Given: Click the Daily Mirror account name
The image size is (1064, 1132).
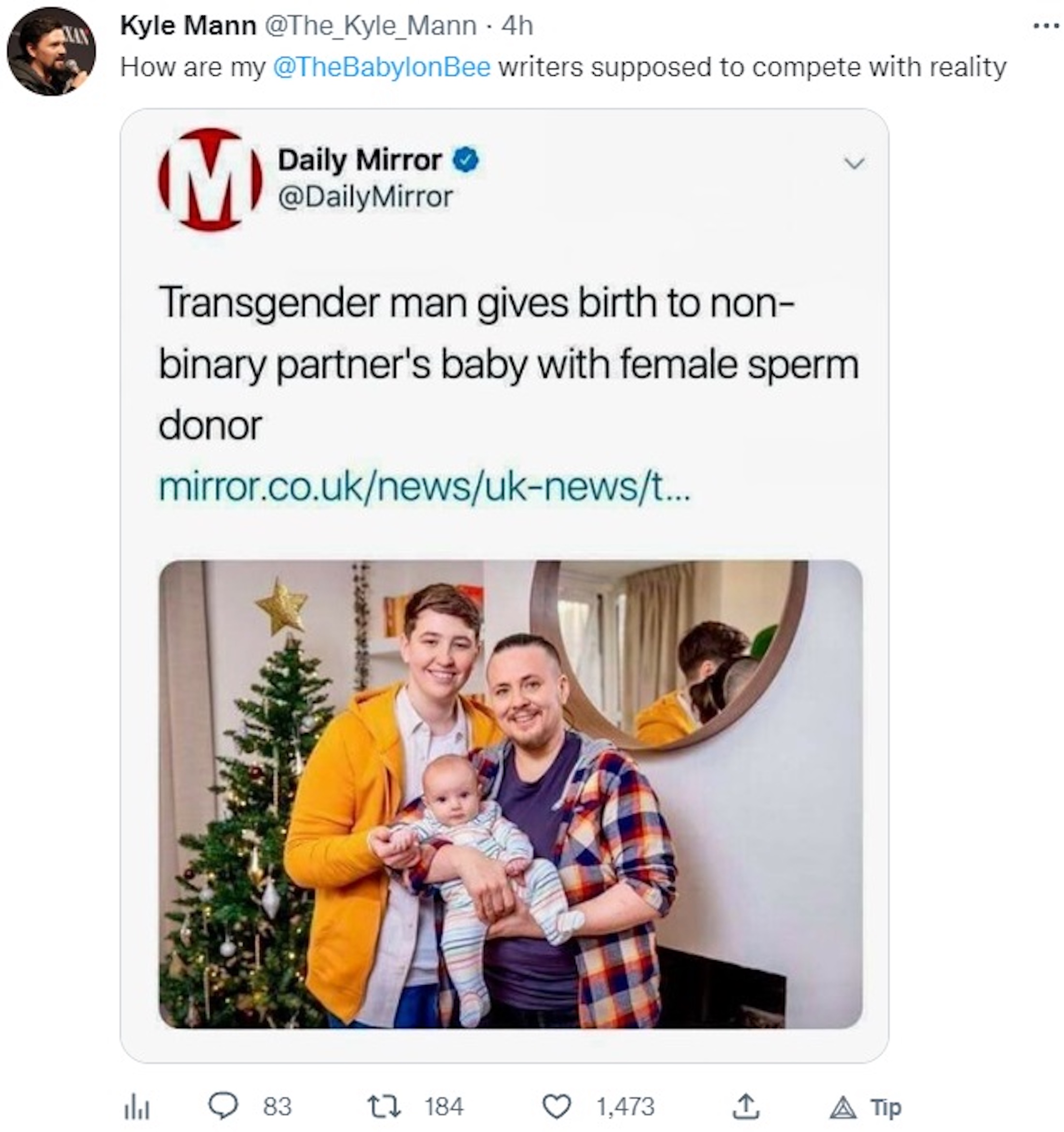Looking at the screenshot, I should point(359,160).
